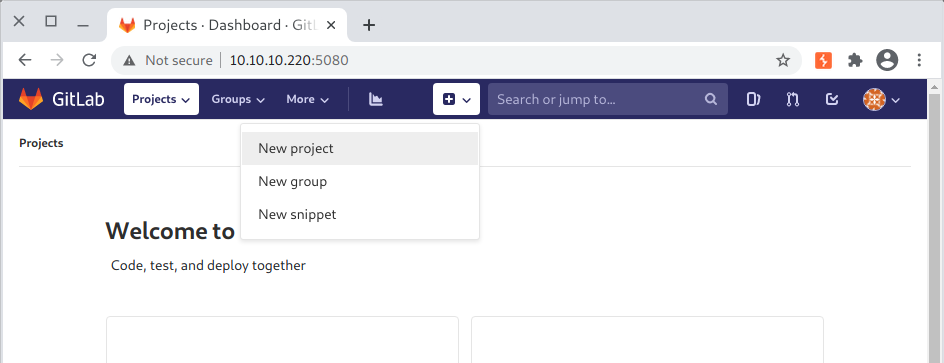Reload the page
This screenshot has width=944, height=363.
[90, 60]
